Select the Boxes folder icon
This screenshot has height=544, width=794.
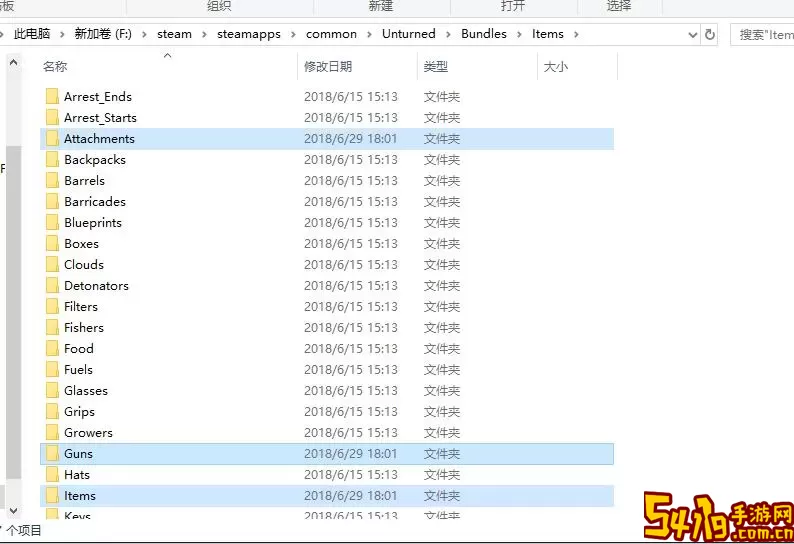tap(52, 244)
